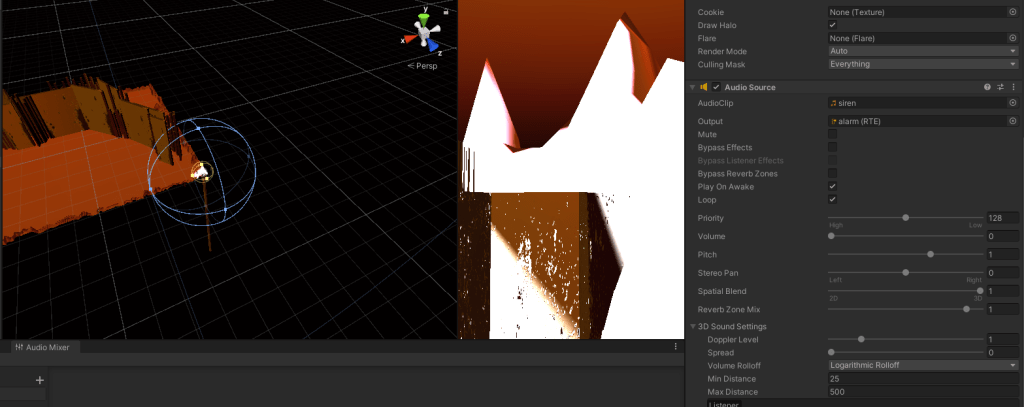Open the Render Mode dropdown

[x=922, y=51]
